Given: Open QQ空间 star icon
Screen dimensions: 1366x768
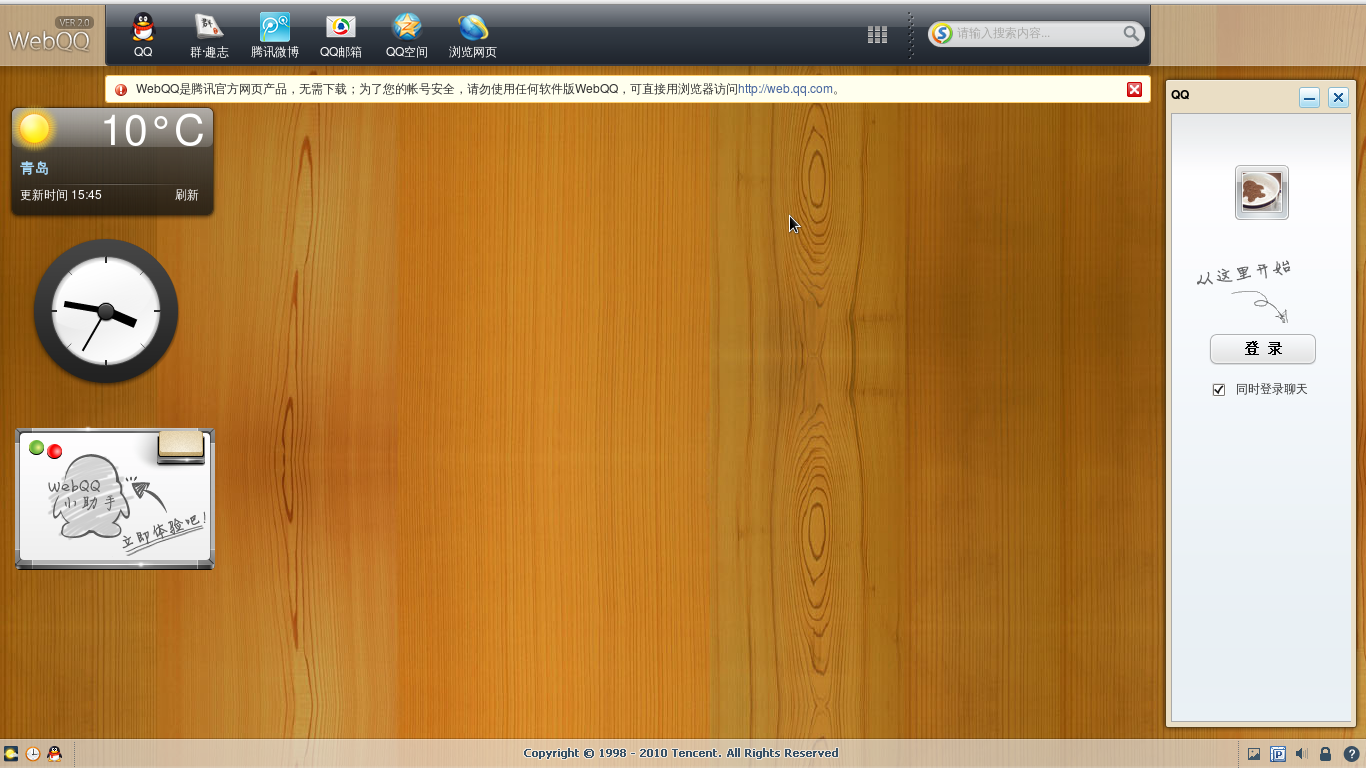Looking at the screenshot, I should point(407,35).
